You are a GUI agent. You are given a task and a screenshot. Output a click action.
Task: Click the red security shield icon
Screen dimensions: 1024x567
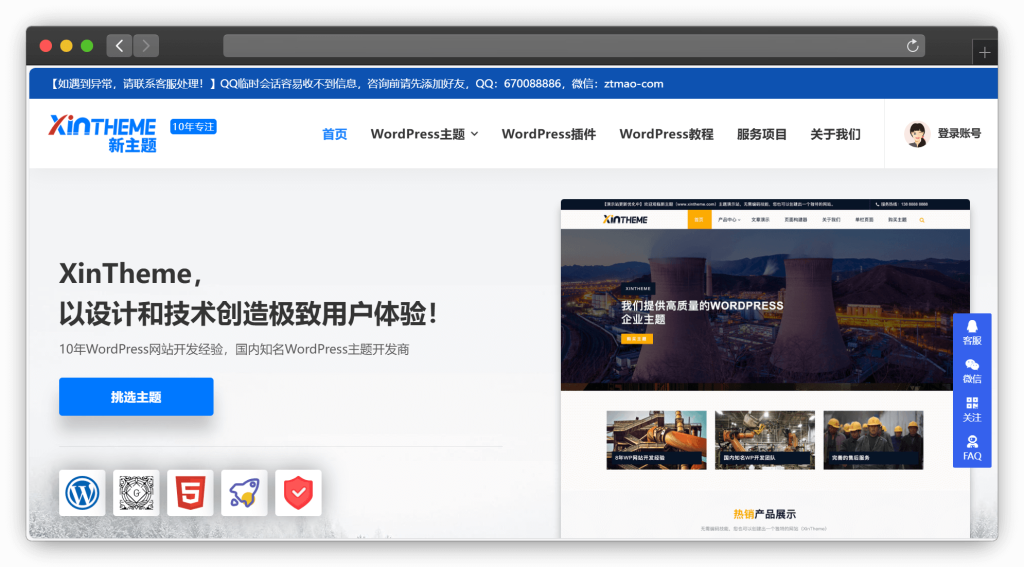click(x=298, y=493)
